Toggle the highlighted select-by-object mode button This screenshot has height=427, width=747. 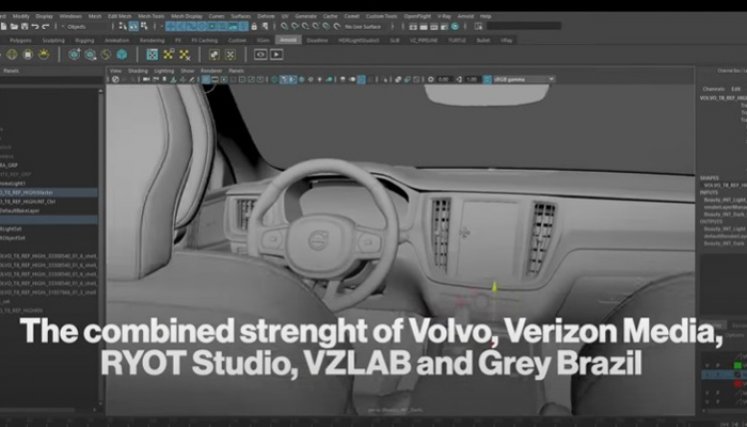(x=134, y=27)
